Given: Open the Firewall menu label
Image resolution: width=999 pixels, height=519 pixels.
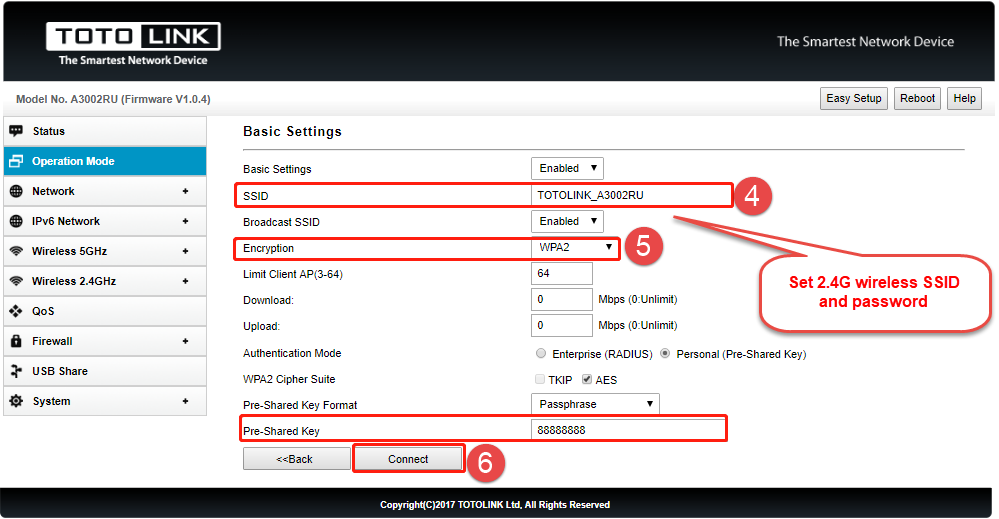Looking at the screenshot, I should point(52,341).
